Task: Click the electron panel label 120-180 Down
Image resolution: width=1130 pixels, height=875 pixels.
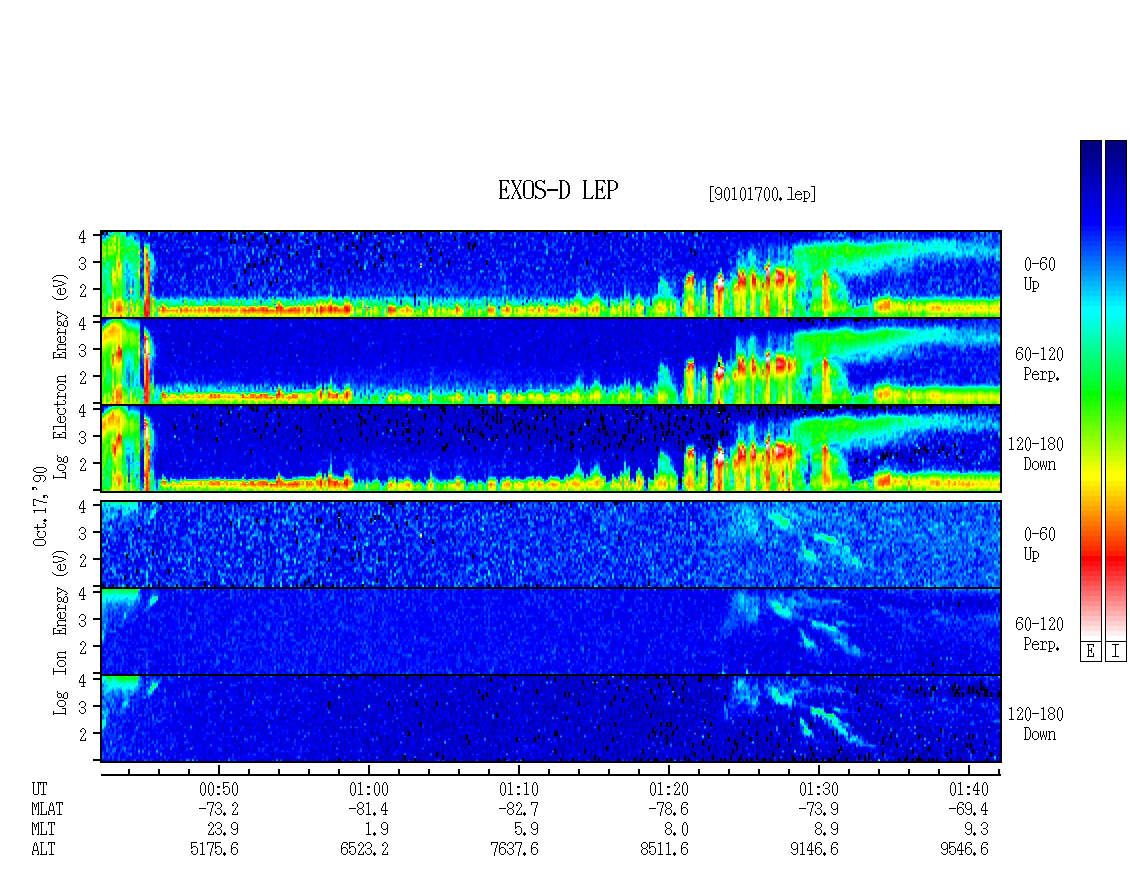Action: pos(1036,455)
